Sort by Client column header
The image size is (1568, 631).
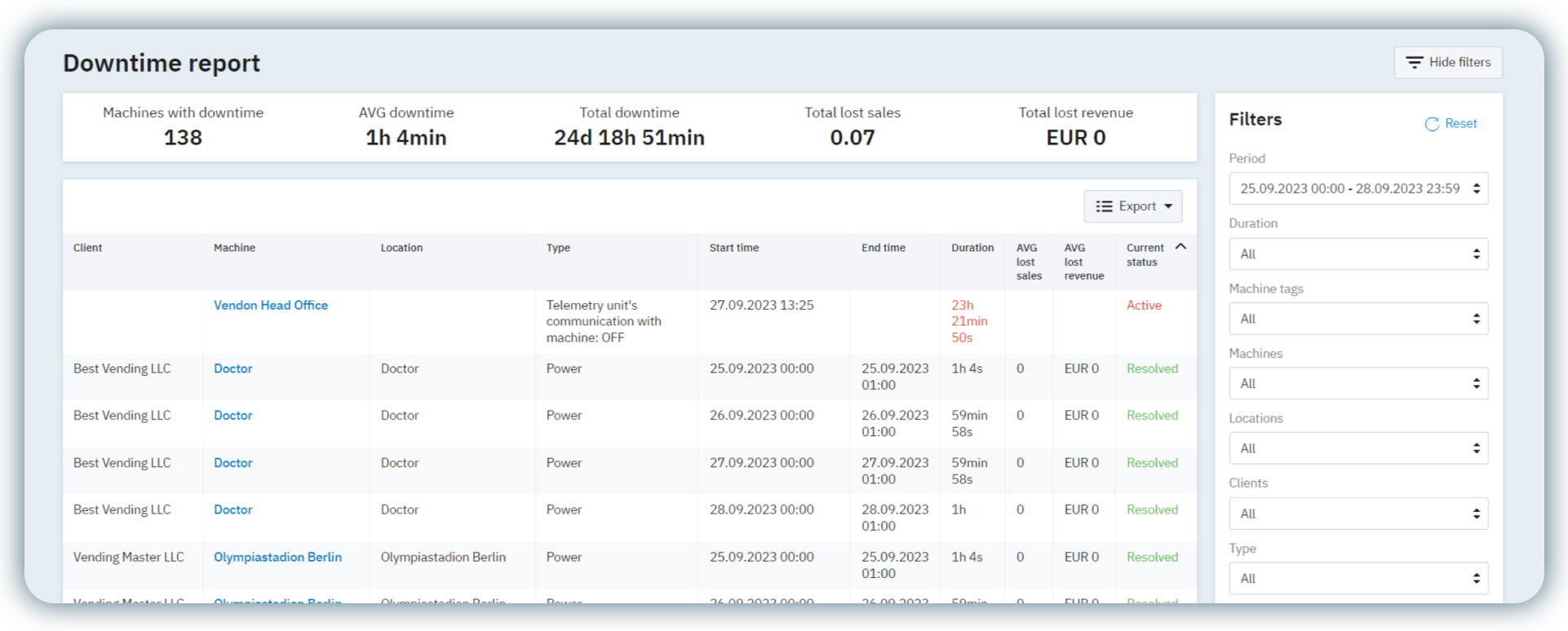coord(87,248)
